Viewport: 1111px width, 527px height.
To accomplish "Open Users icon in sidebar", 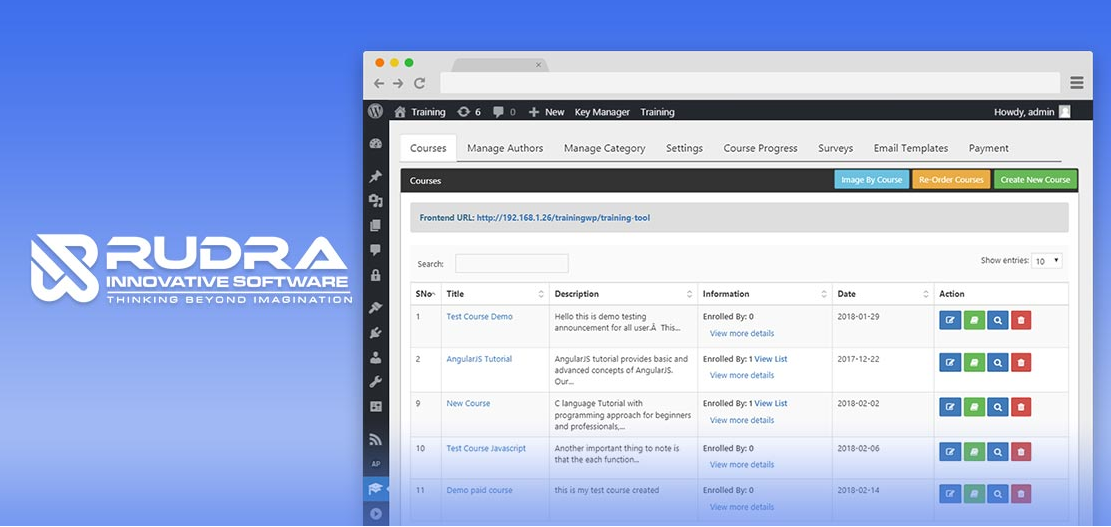I will coord(376,357).
